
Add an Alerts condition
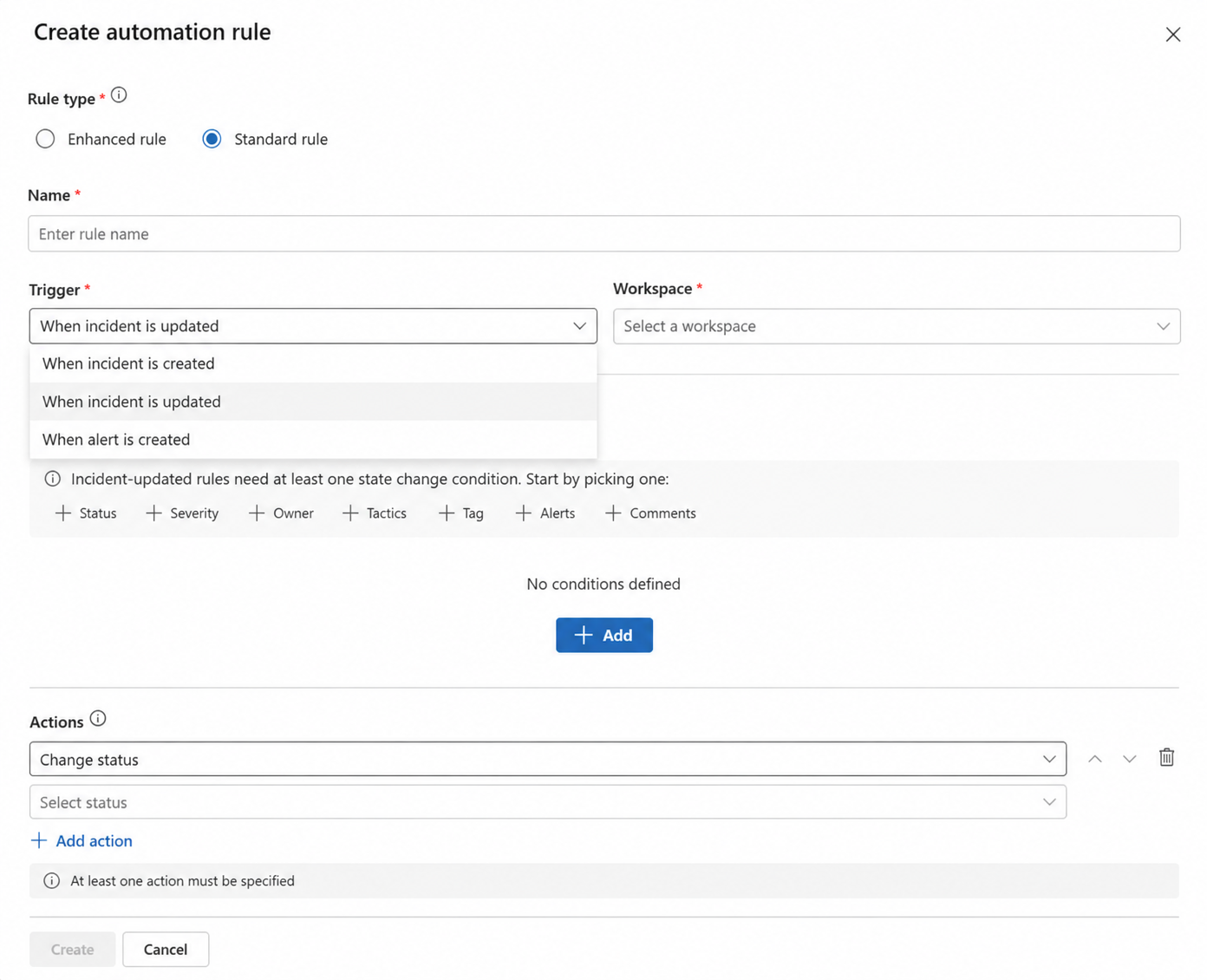pyautogui.click(x=545, y=513)
